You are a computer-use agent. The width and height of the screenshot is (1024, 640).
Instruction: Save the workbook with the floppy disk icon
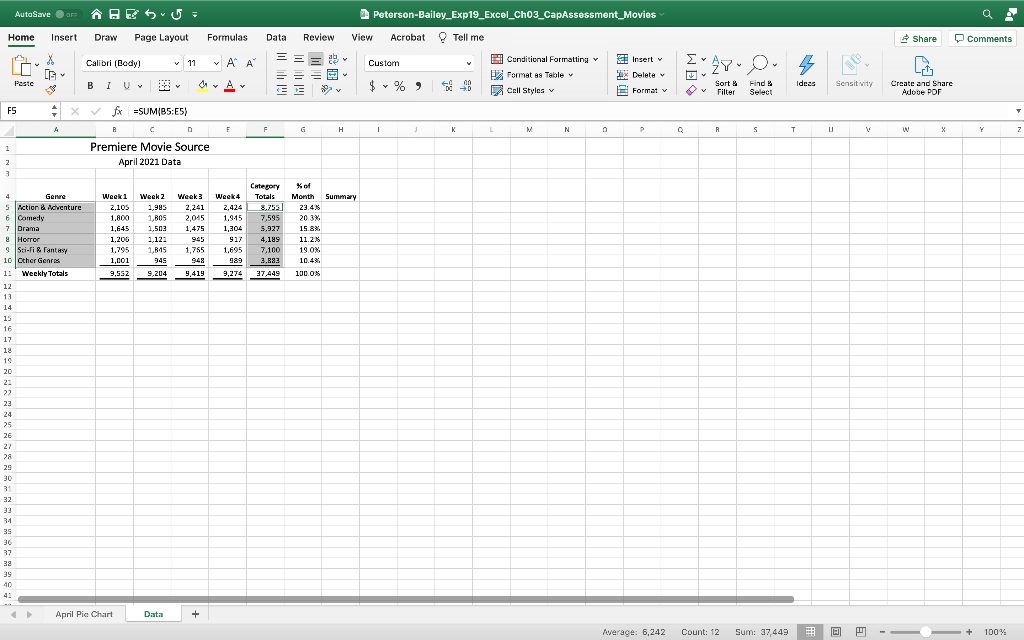coord(114,14)
